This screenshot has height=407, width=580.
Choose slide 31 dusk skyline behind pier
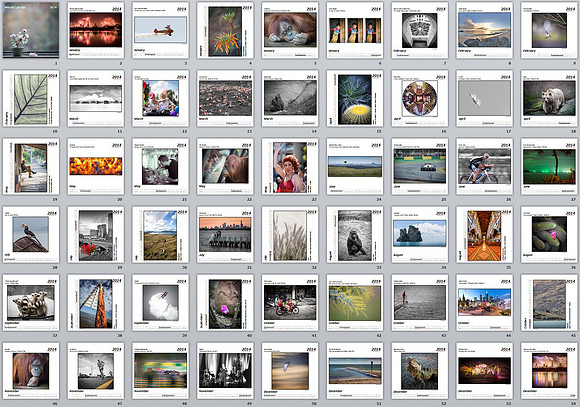[225, 235]
